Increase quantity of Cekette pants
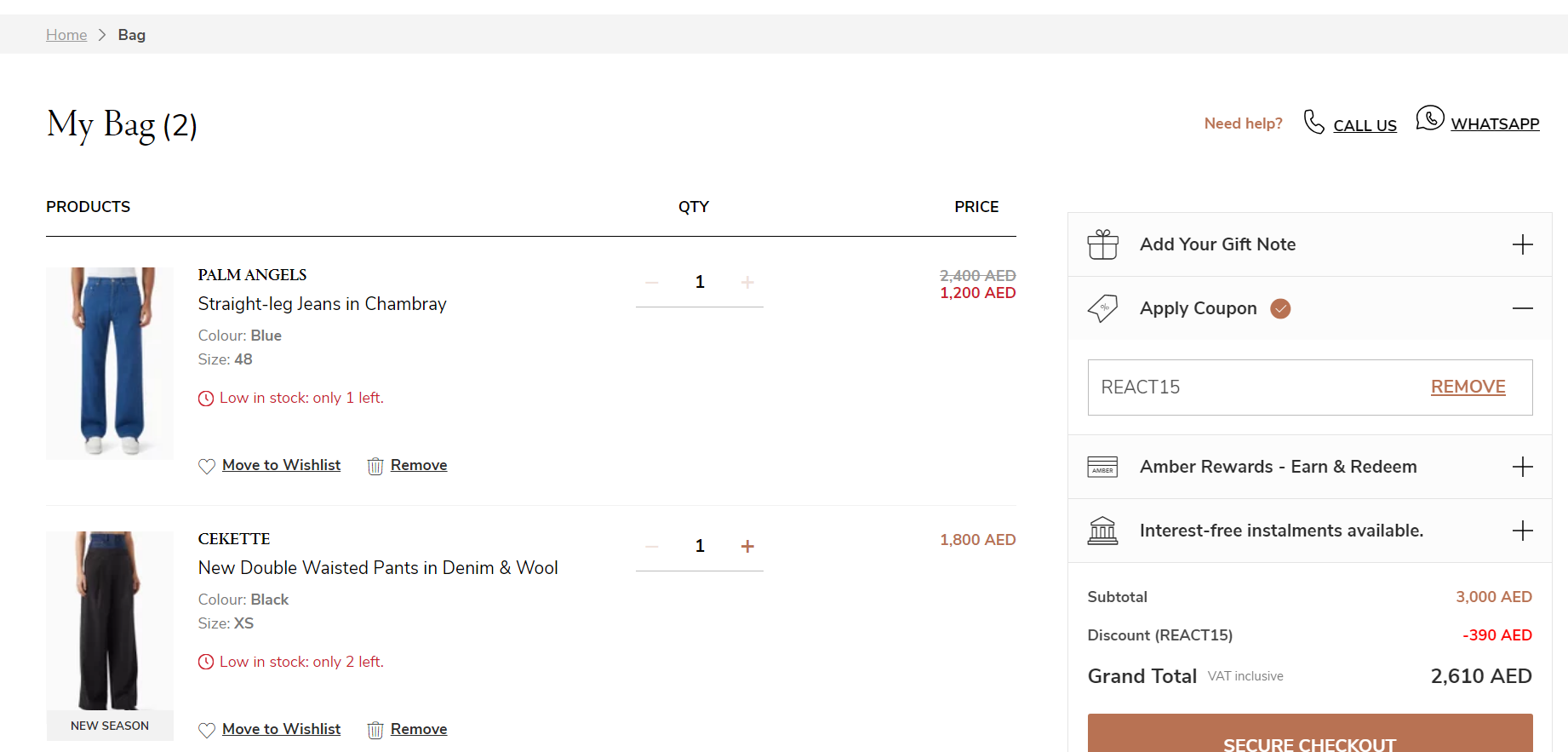The height and width of the screenshot is (752, 1568). (x=747, y=546)
